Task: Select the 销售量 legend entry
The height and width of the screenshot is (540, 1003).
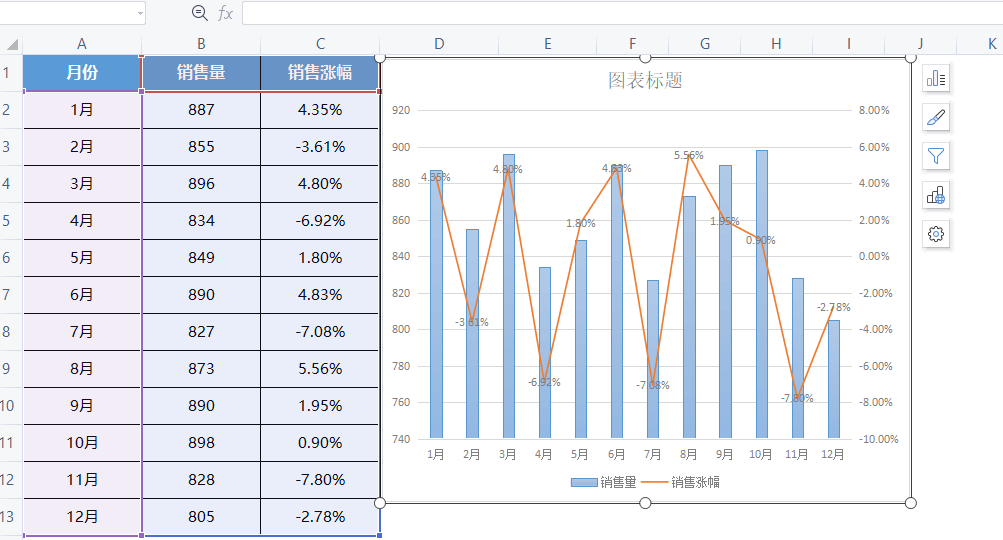Action: click(x=604, y=482)
